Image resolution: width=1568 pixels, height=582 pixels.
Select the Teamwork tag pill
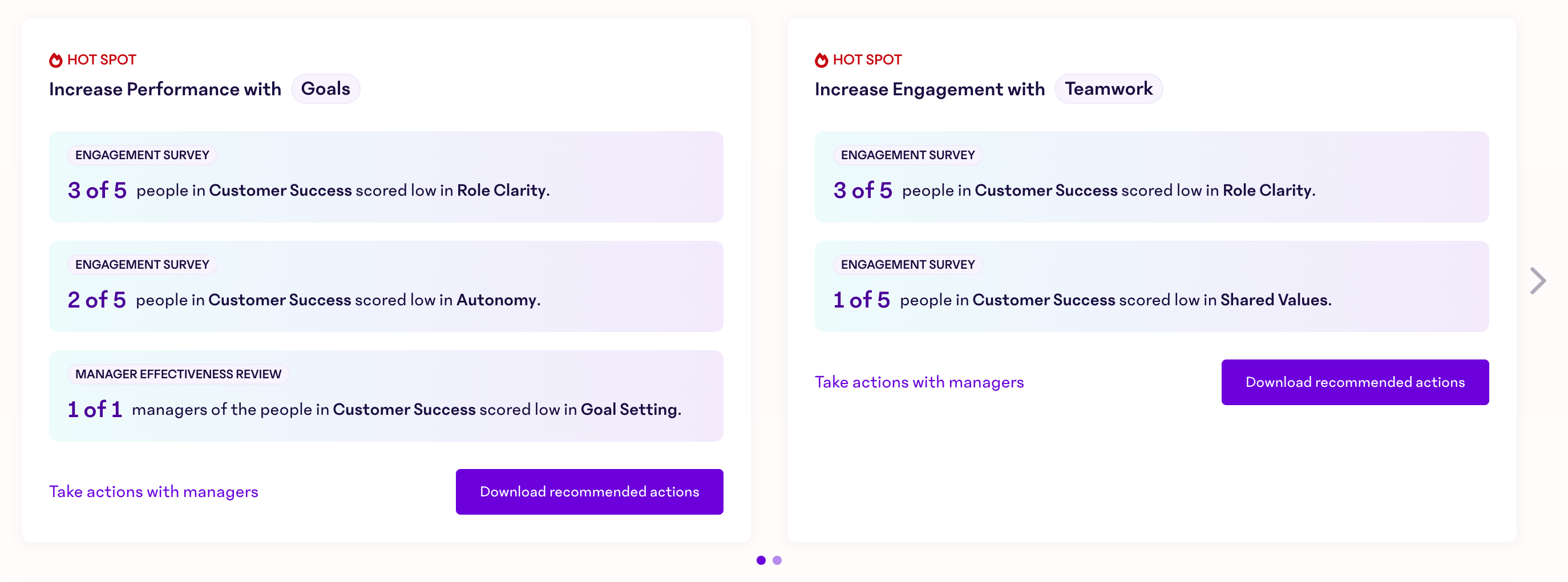pos(1109,89)
